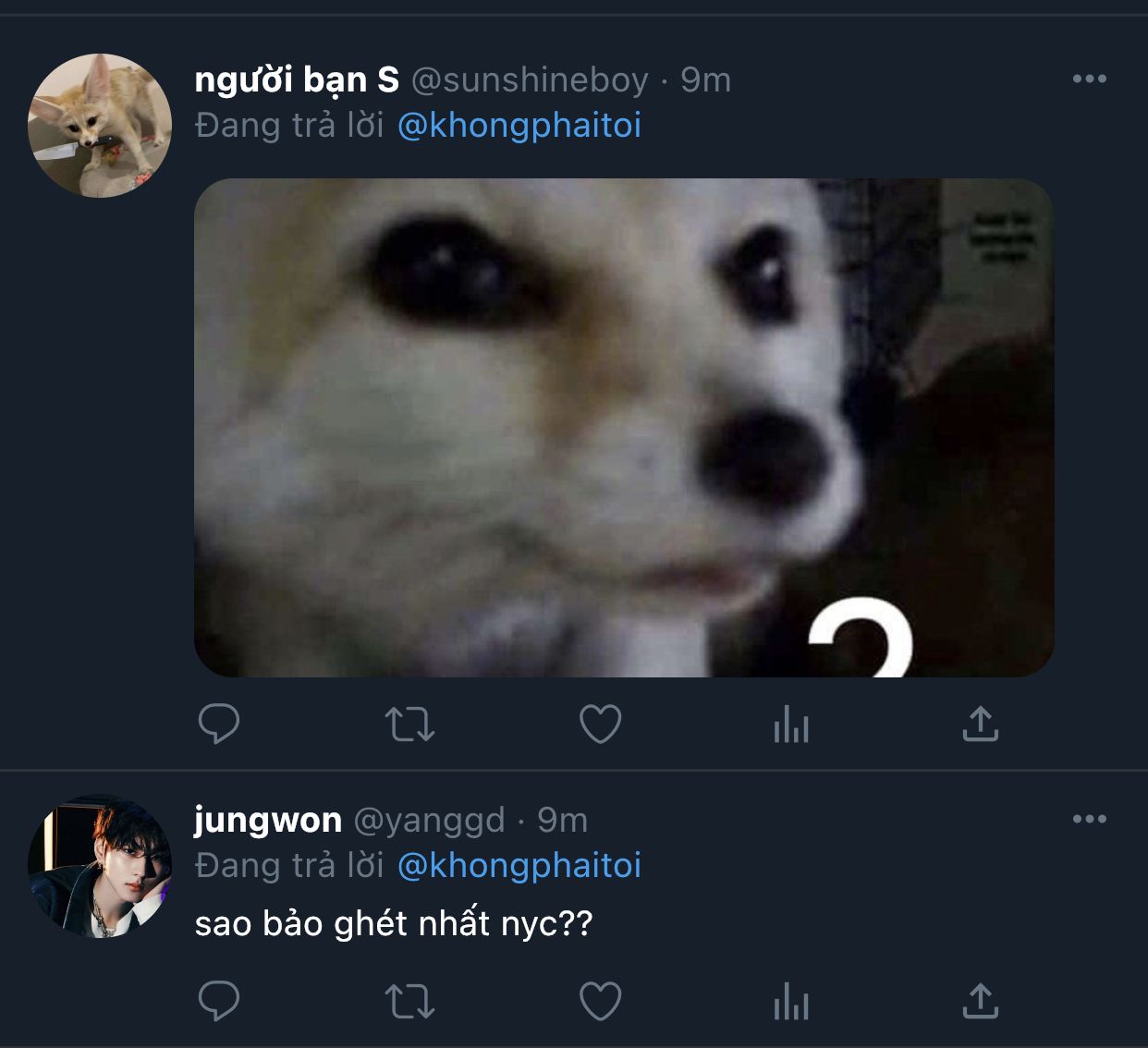
Task: Retweet người bạn S's image tweet
Action: [409, 724]
